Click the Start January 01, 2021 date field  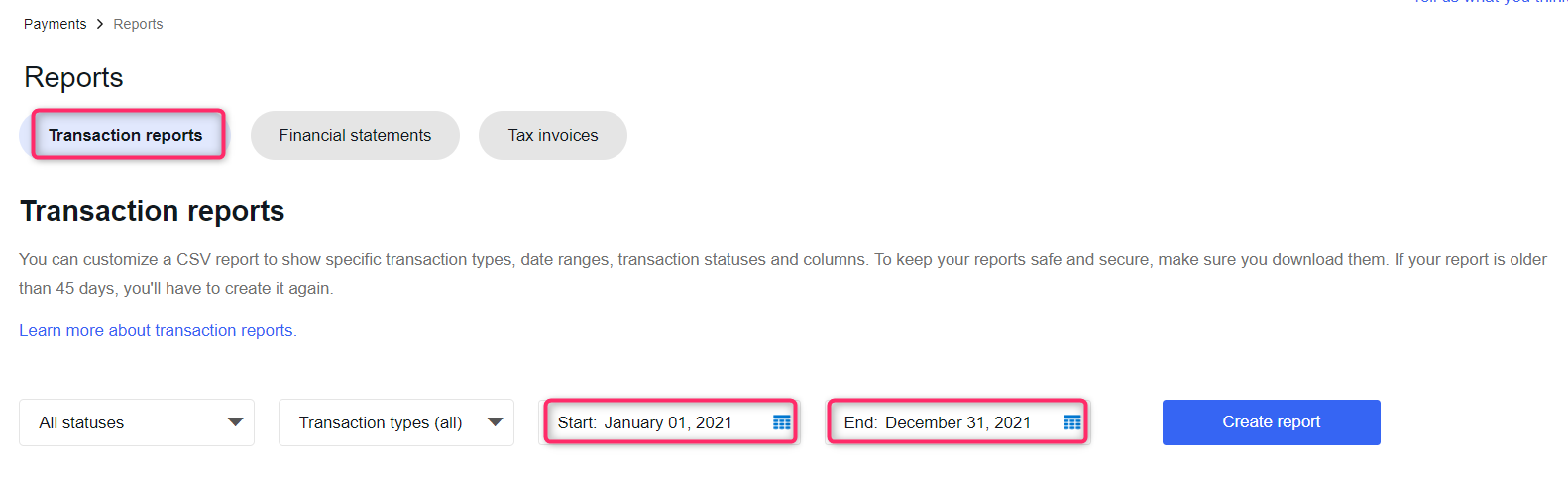point(654,422)
